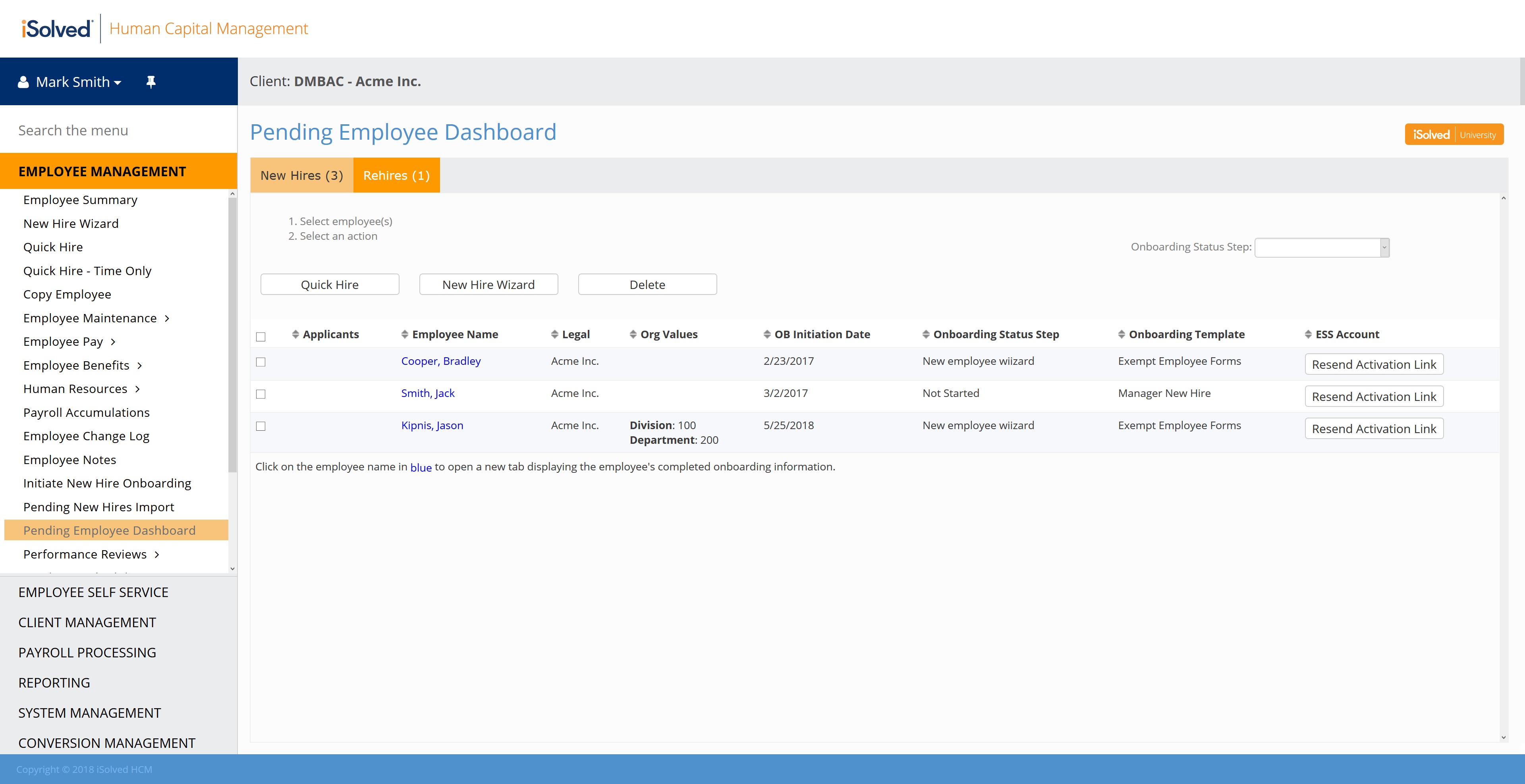
Task: Open Kipnis, Jason employee link
Action: tap(432, 426)
